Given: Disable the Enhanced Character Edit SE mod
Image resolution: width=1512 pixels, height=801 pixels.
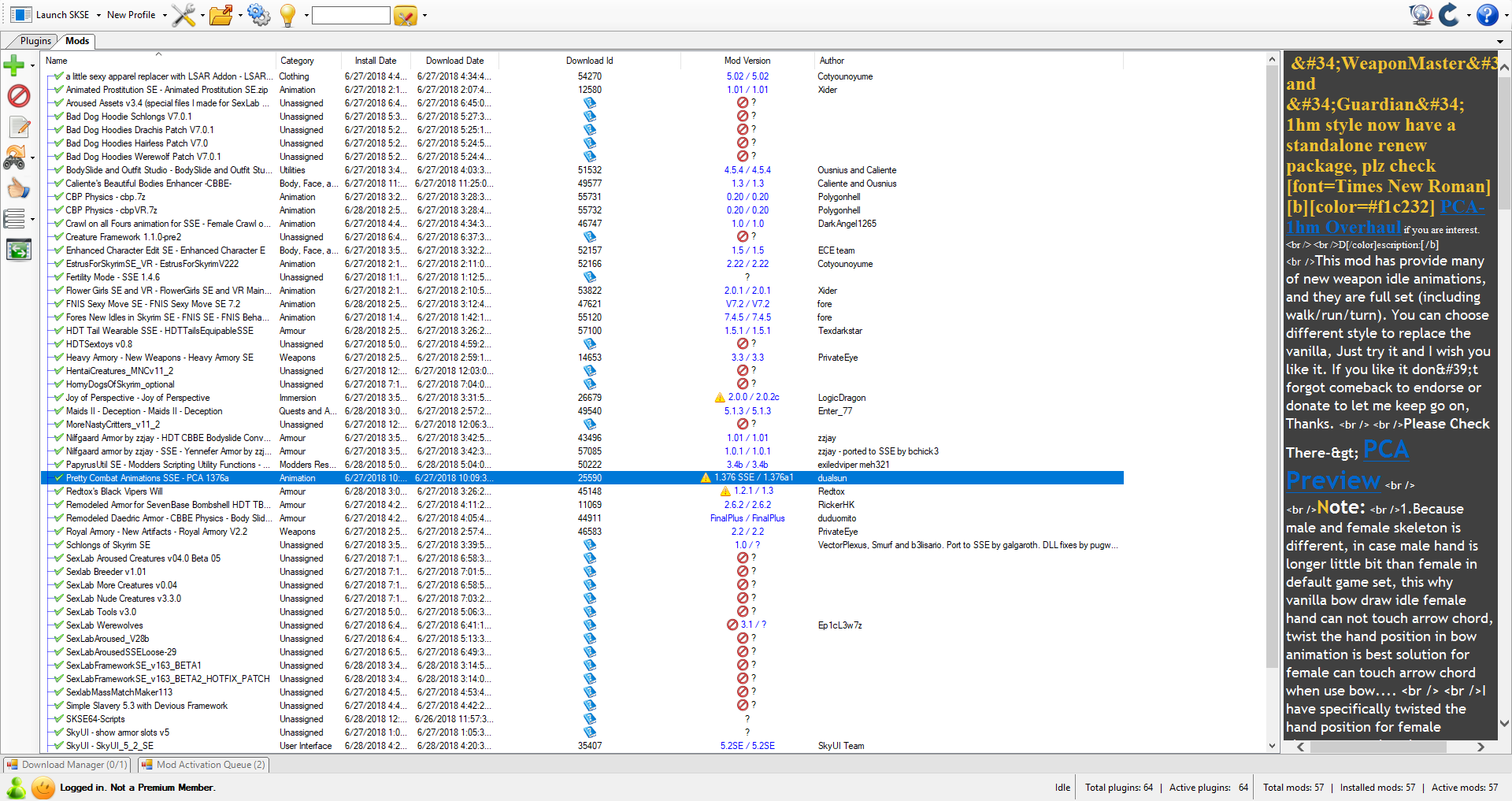Looking at the screenshot, I should coord(58,250).
